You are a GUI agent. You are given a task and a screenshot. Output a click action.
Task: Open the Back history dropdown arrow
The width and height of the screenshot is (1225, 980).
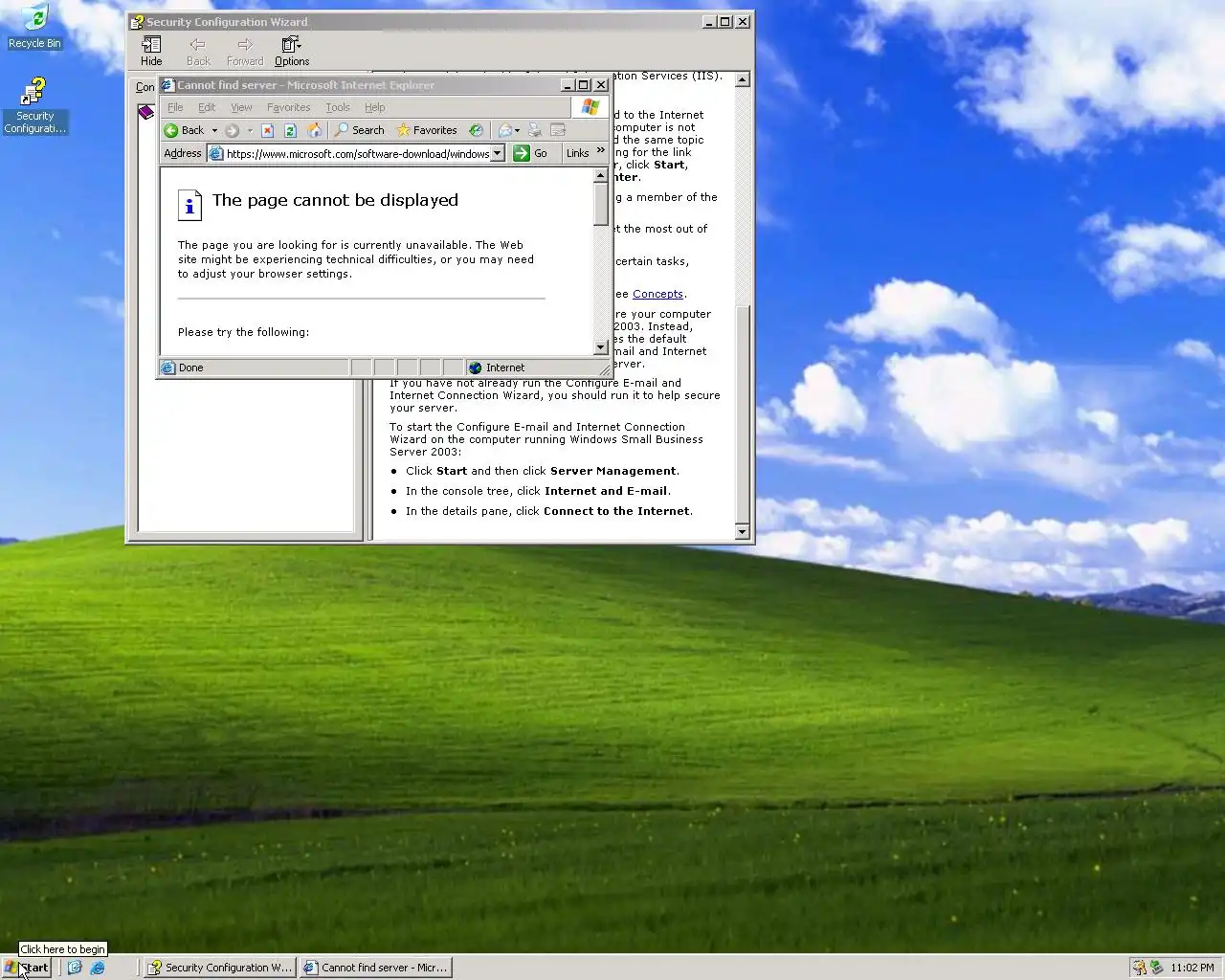pos(214,130)
